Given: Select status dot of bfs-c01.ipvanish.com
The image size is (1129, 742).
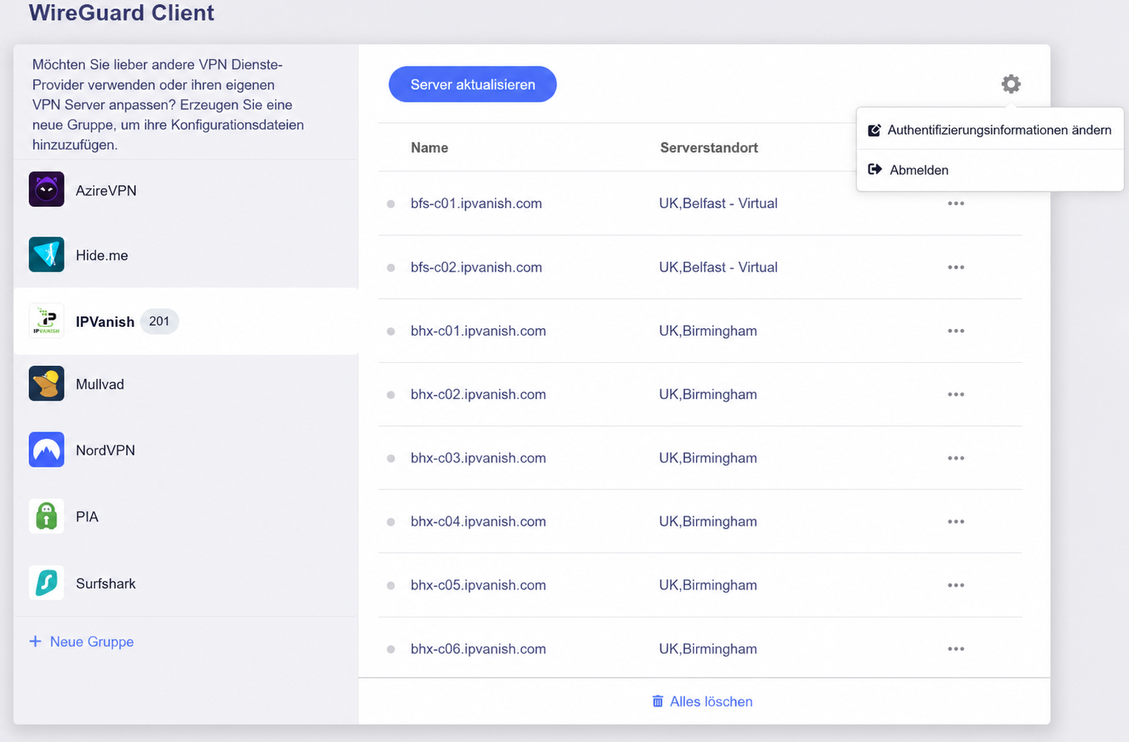Looking at the screenshot, I should pyautogui.click(x=391, y=204).
